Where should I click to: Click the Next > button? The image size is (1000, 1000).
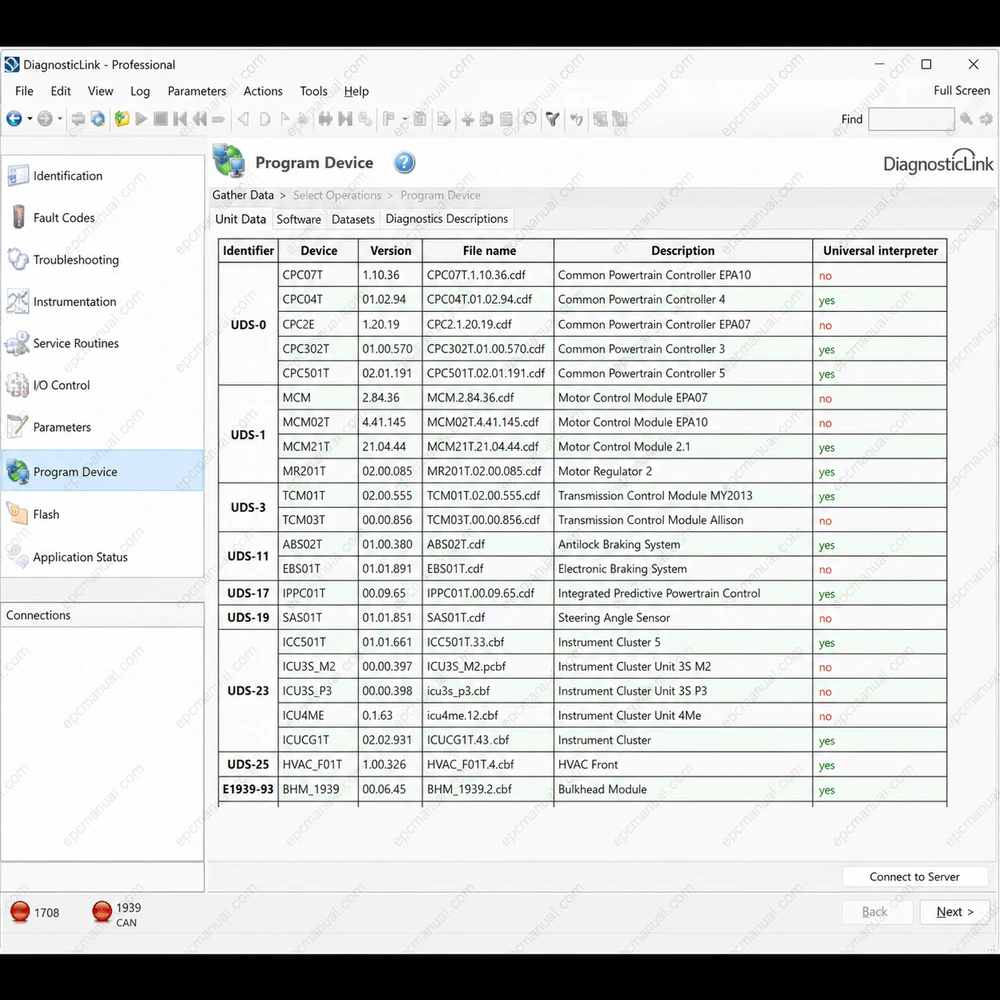click(954, 912)
